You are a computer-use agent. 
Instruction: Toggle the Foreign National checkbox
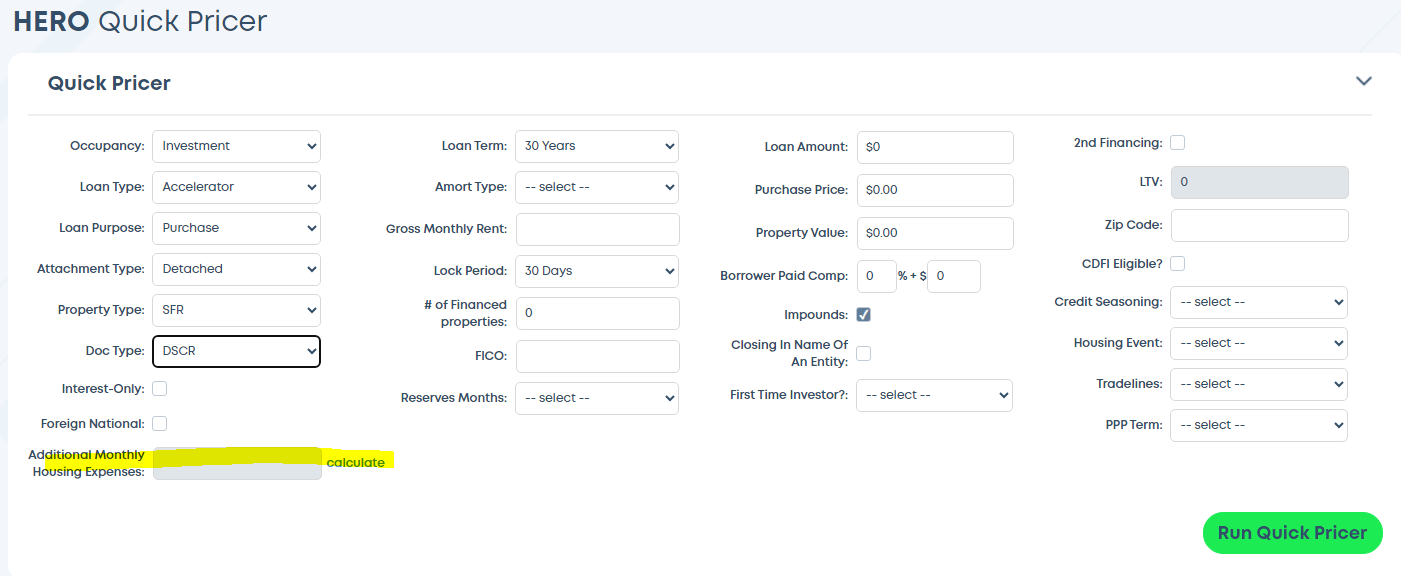click(x=160, y=423)
